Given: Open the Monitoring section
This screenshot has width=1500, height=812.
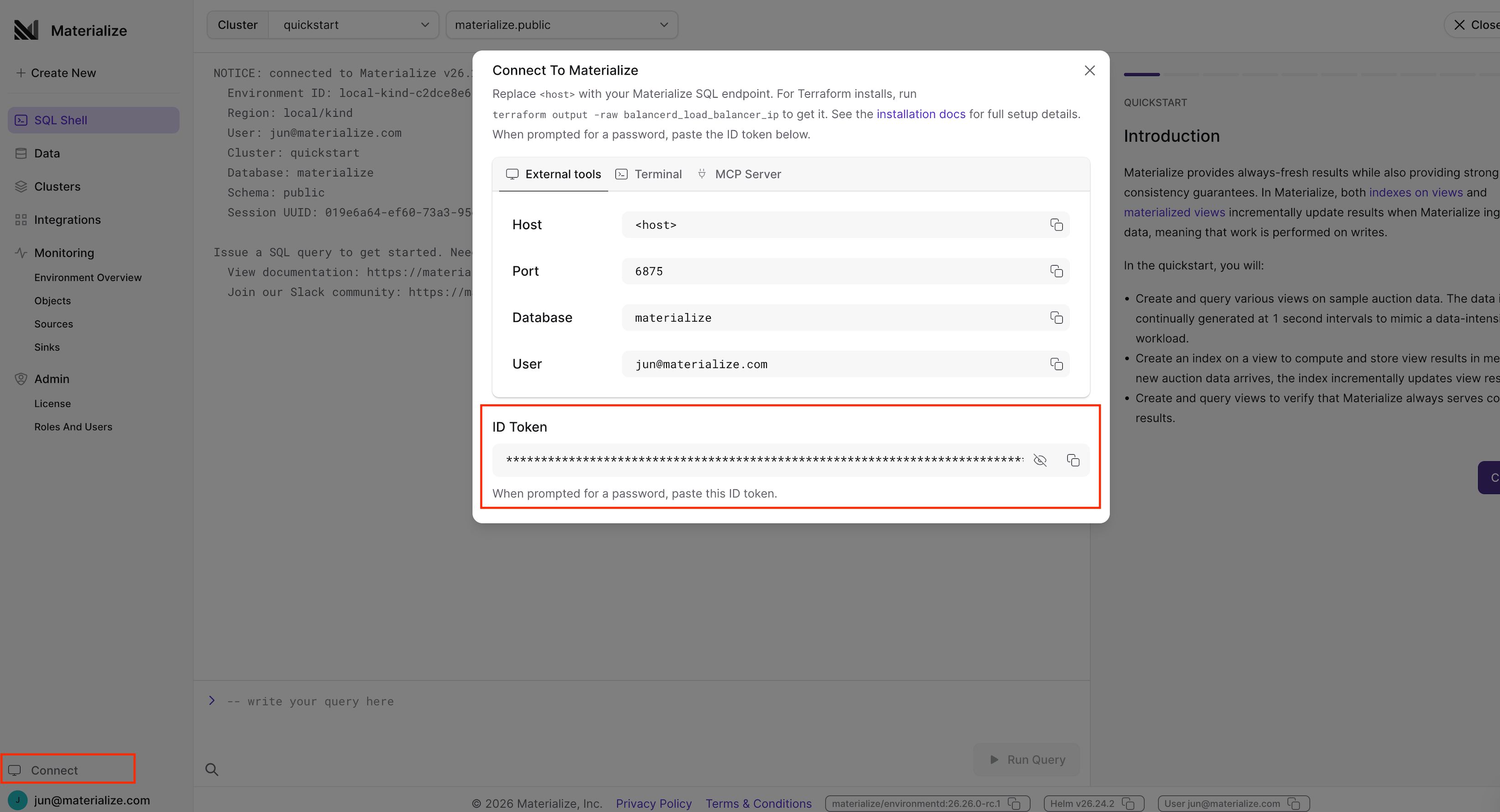Looking at the screenshot, I should 93,252.
